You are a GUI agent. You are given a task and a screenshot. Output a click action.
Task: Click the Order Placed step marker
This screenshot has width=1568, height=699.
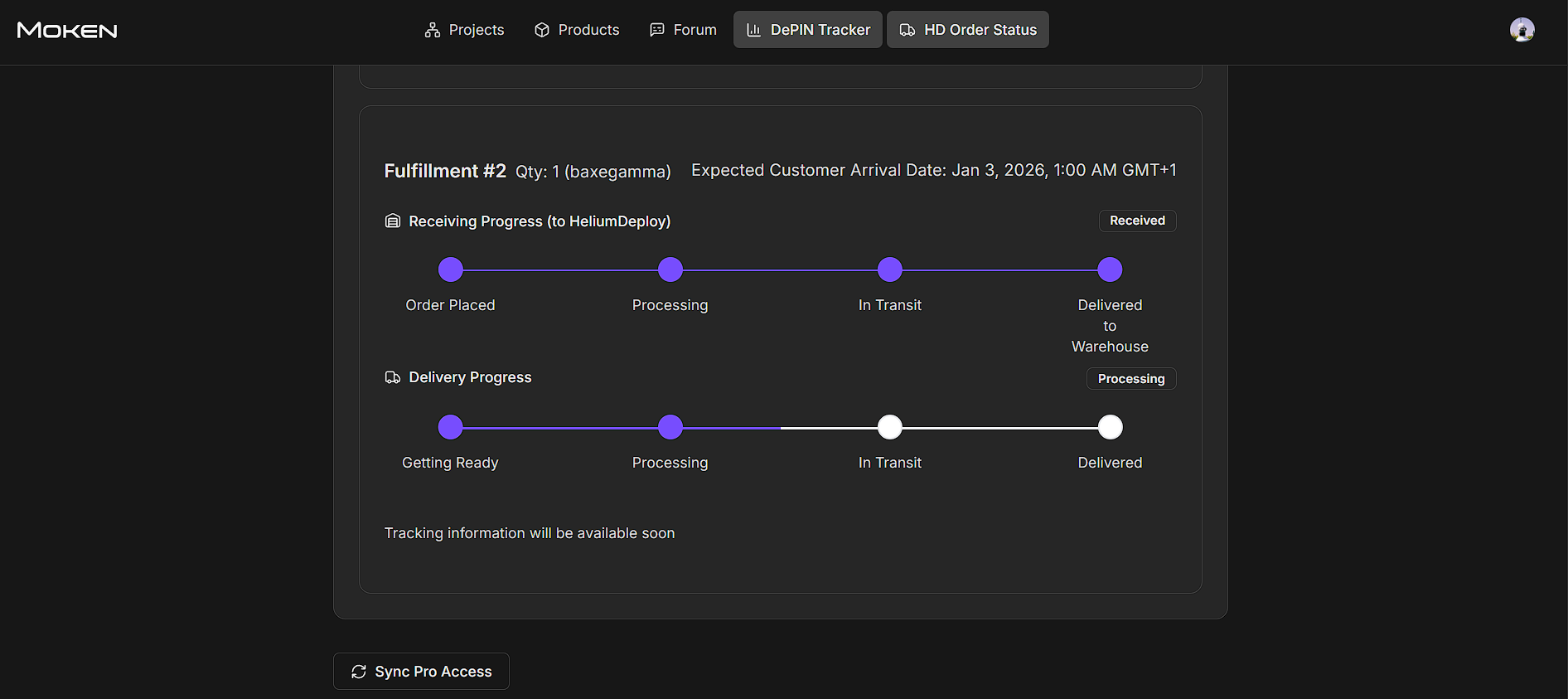(450, 269)
